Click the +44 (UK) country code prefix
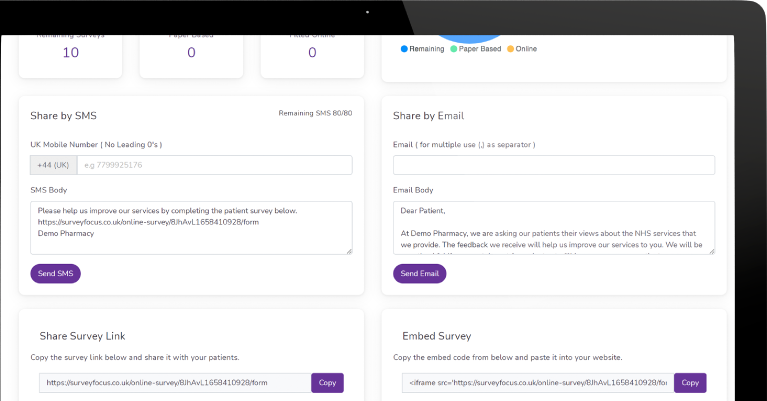The width and height of the screenshot is (767, 401). tap(53, 165)
